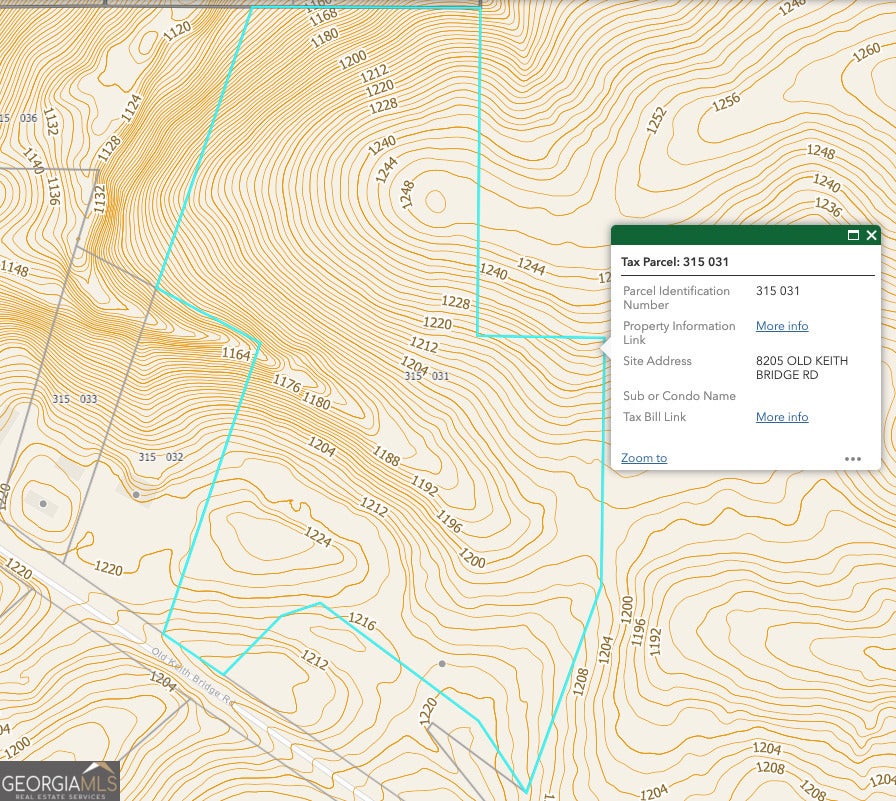Open the popup's three-dot actions menu

click(852, 459)
